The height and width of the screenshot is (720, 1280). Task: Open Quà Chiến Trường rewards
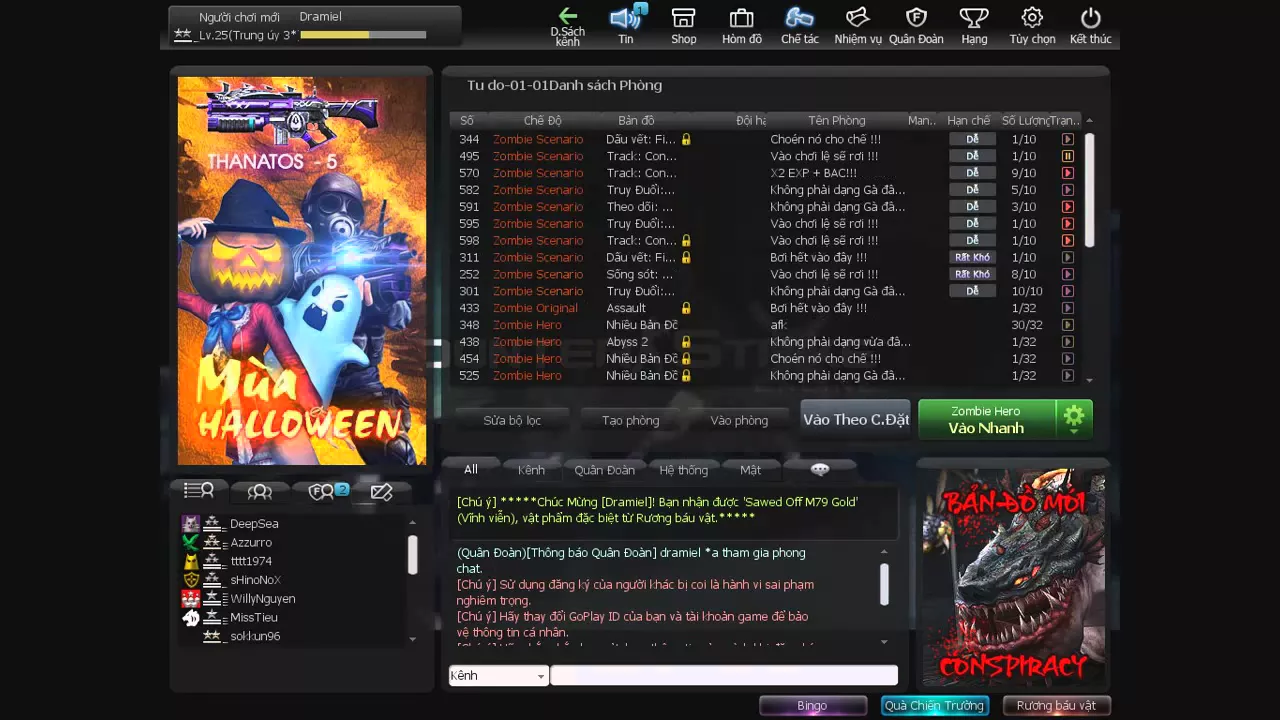pos(935,705)
